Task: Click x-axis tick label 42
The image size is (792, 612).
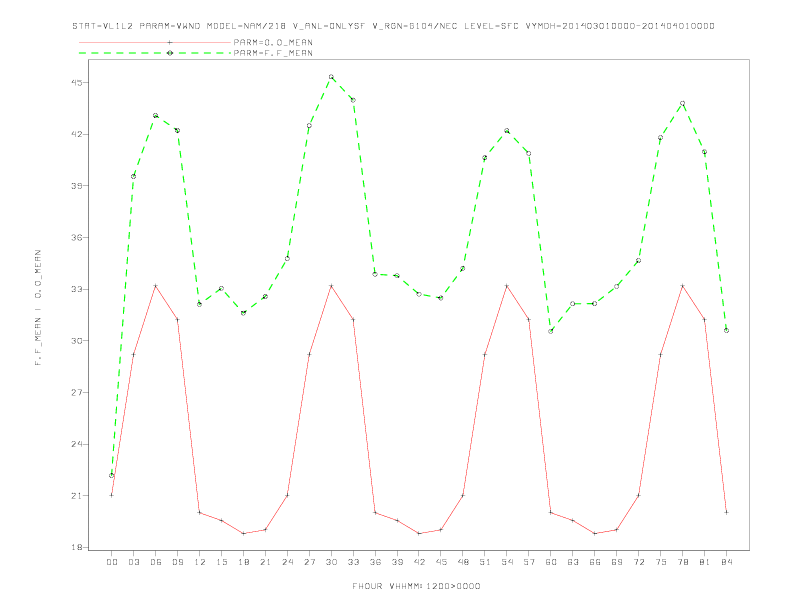Action: 419,562
